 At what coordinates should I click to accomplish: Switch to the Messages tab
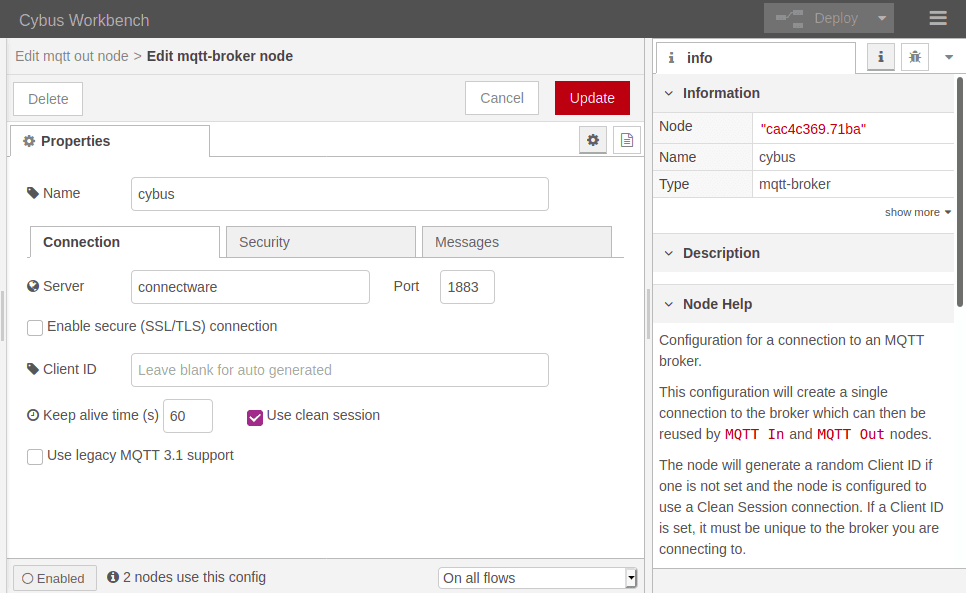[516, 242]
